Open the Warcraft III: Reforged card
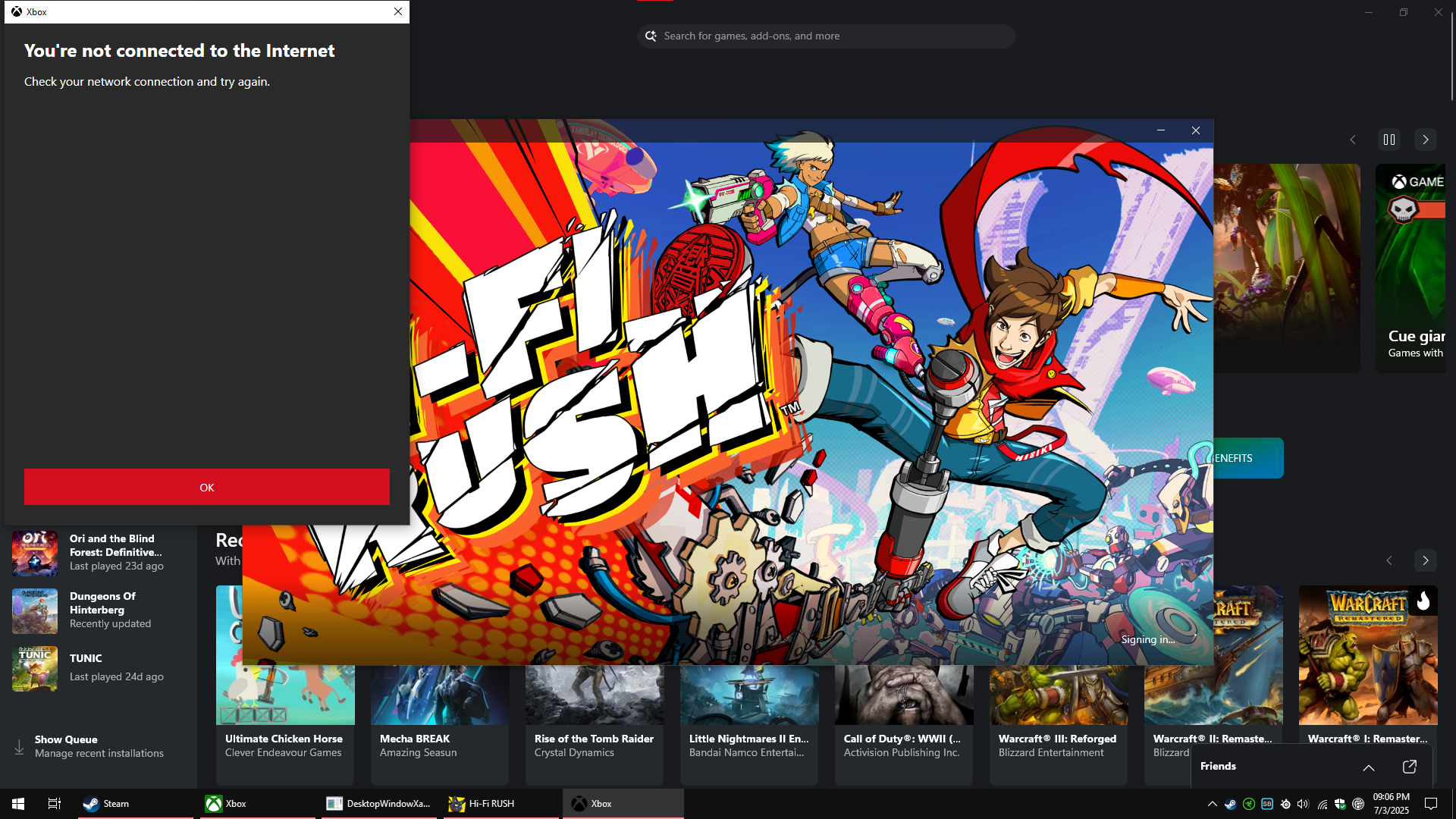Image resolution: width=1456 pixels, height=819 pixels. [x=1059, y=724]
